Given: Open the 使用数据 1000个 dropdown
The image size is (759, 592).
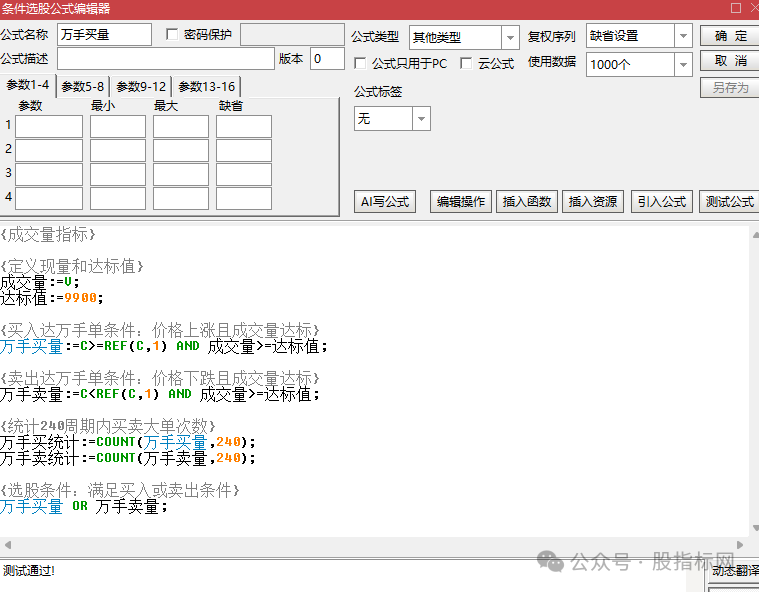Looking at the screenshot, I should [x=683, y=64].
